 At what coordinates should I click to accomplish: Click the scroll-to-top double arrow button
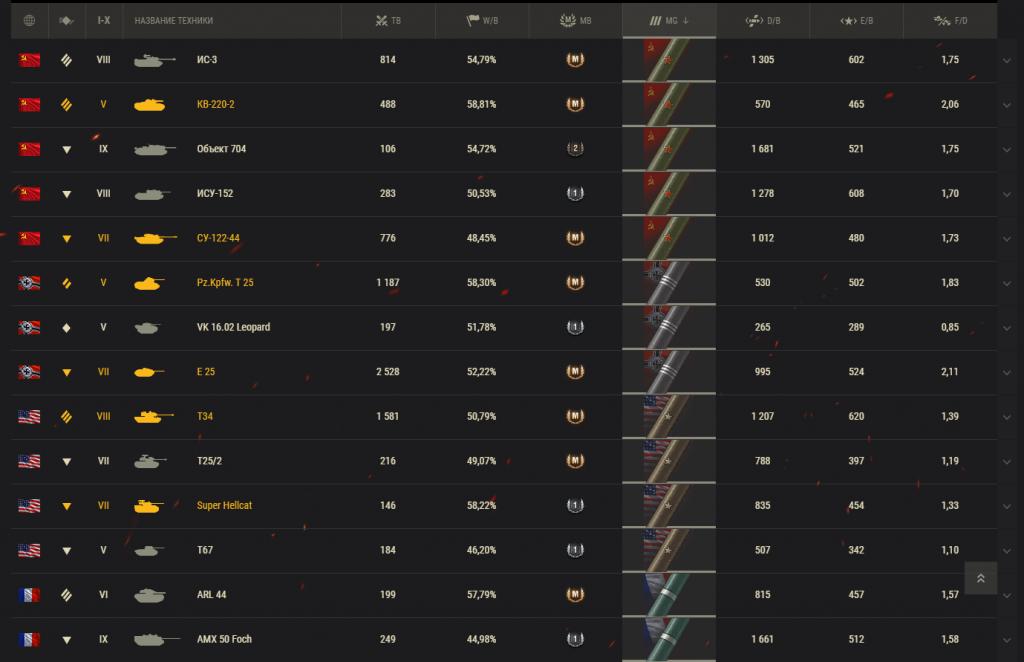point(980,578)
